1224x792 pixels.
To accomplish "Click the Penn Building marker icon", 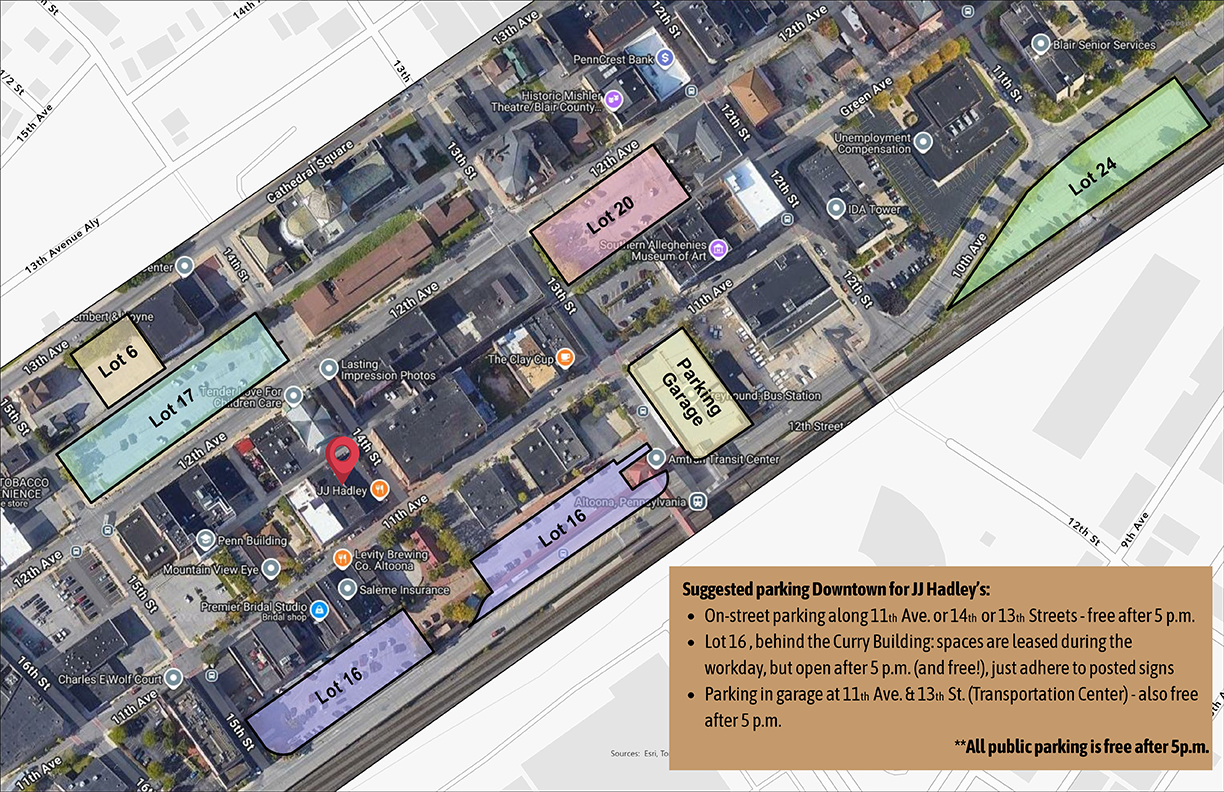I will [206, 540].
